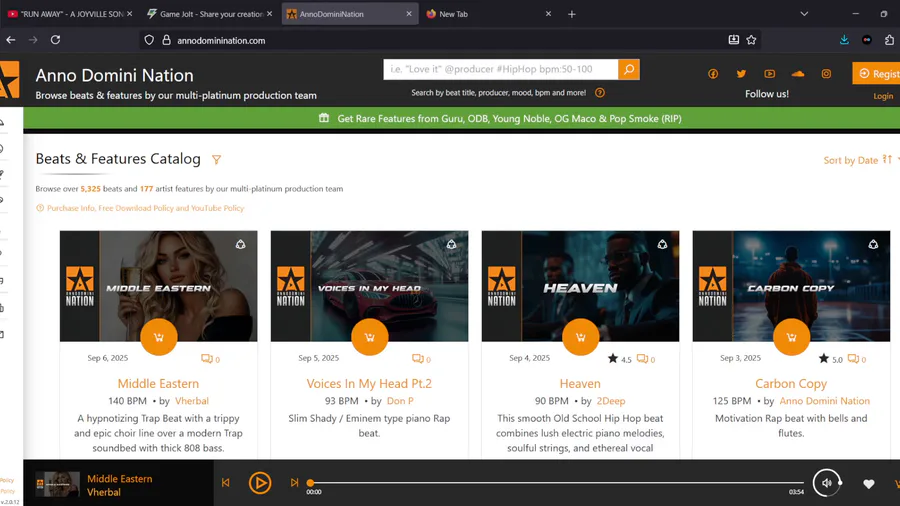Screen dimensions: 900x506
Task: Open the reader view icon in address bar
Action: 734,40
